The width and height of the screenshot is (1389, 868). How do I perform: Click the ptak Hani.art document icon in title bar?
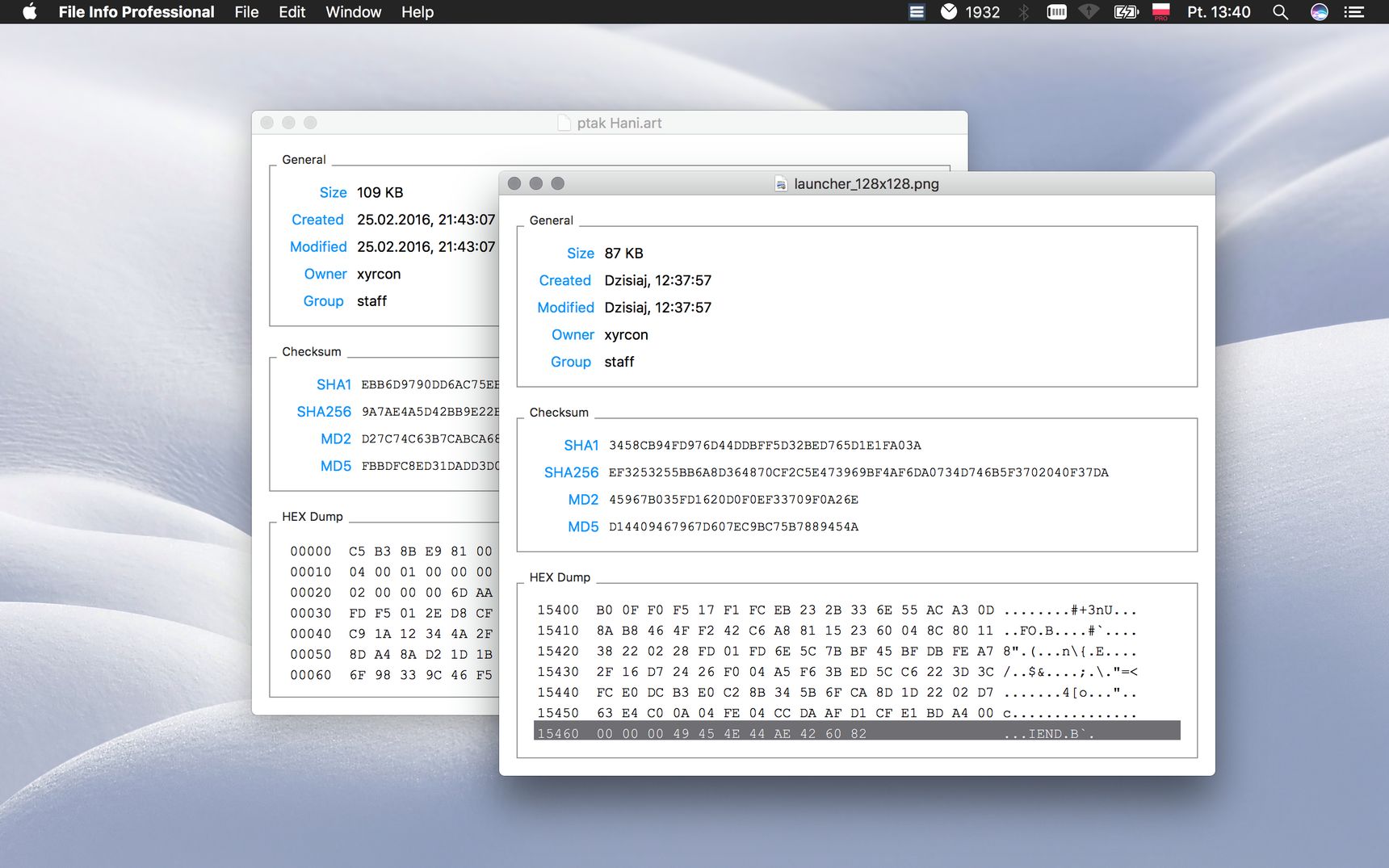tap(564, 123)
